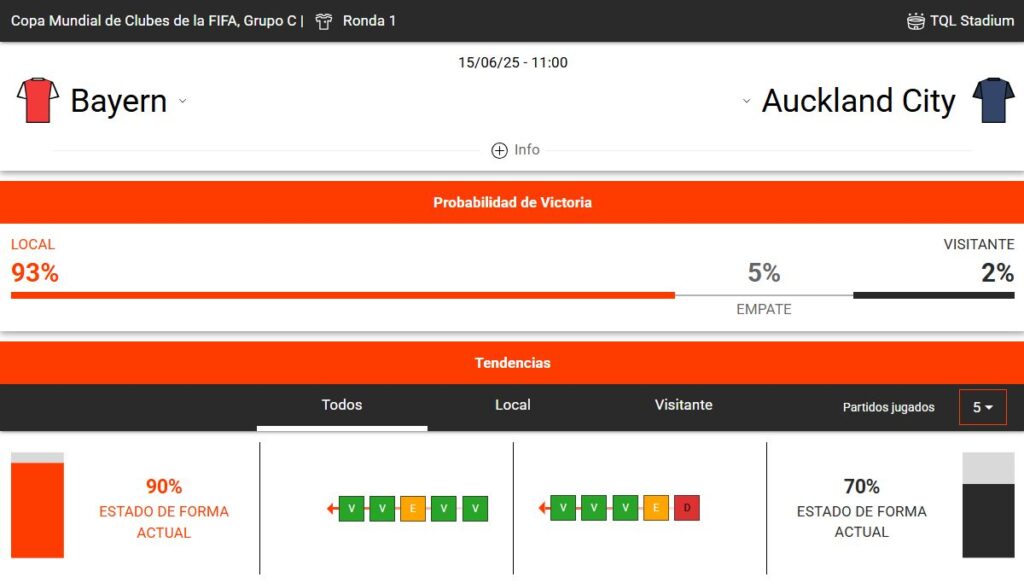Click the Auckland City team name
This screenshot has height=583, width=1024.
pyautogui.click(x=858, y=101)
